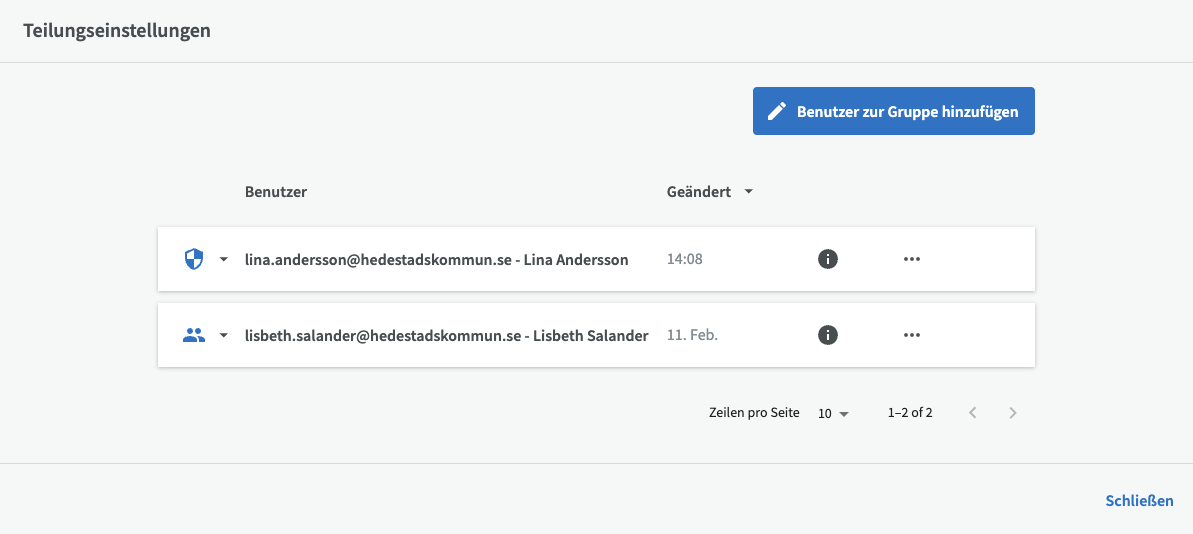Click the 14:08 modified time
The width and height of the screenshot is (1193, 534).
tap(685, 260)
